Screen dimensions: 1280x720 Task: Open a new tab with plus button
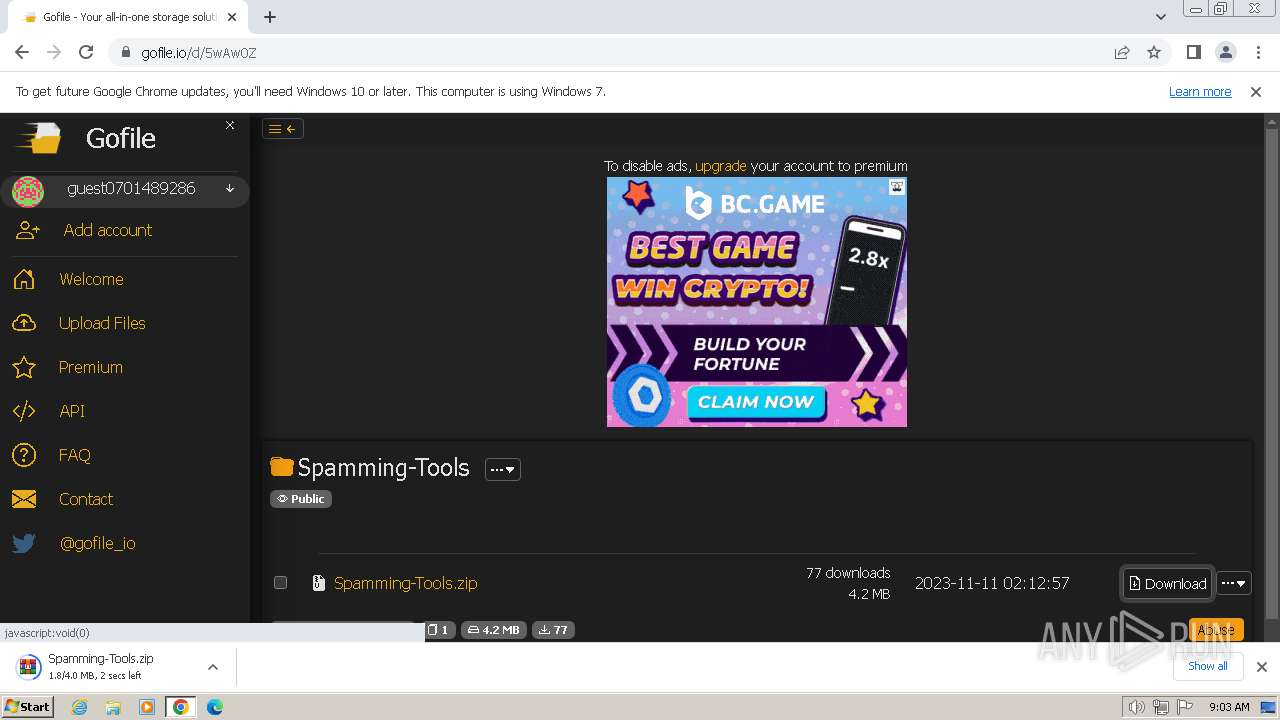(x=270, y=16)
